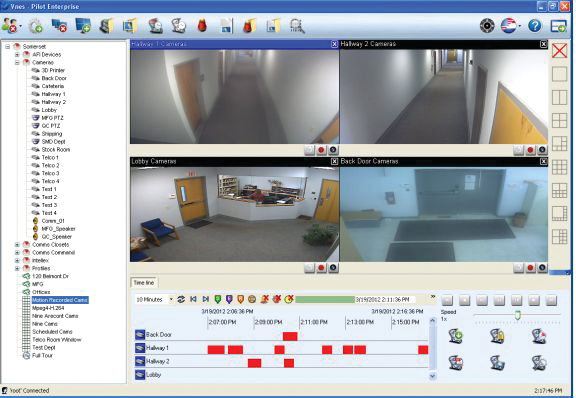The image size is (576, 398).
Task: Click the Back Door camera icon in timeline
Action: coord(140,334)
